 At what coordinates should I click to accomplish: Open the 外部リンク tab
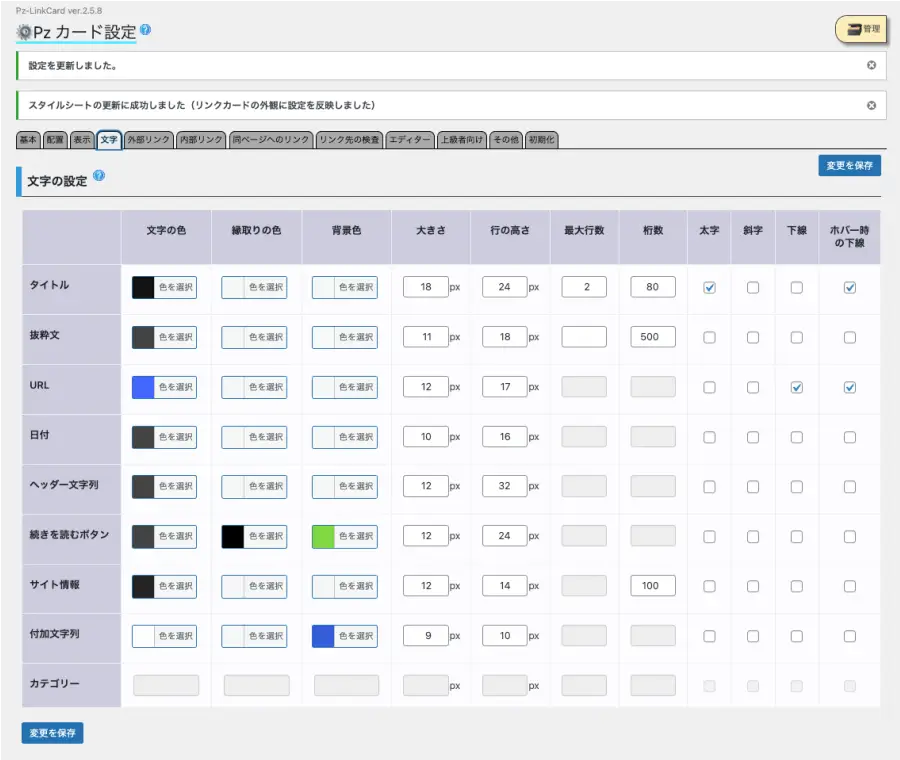(149, 140)
